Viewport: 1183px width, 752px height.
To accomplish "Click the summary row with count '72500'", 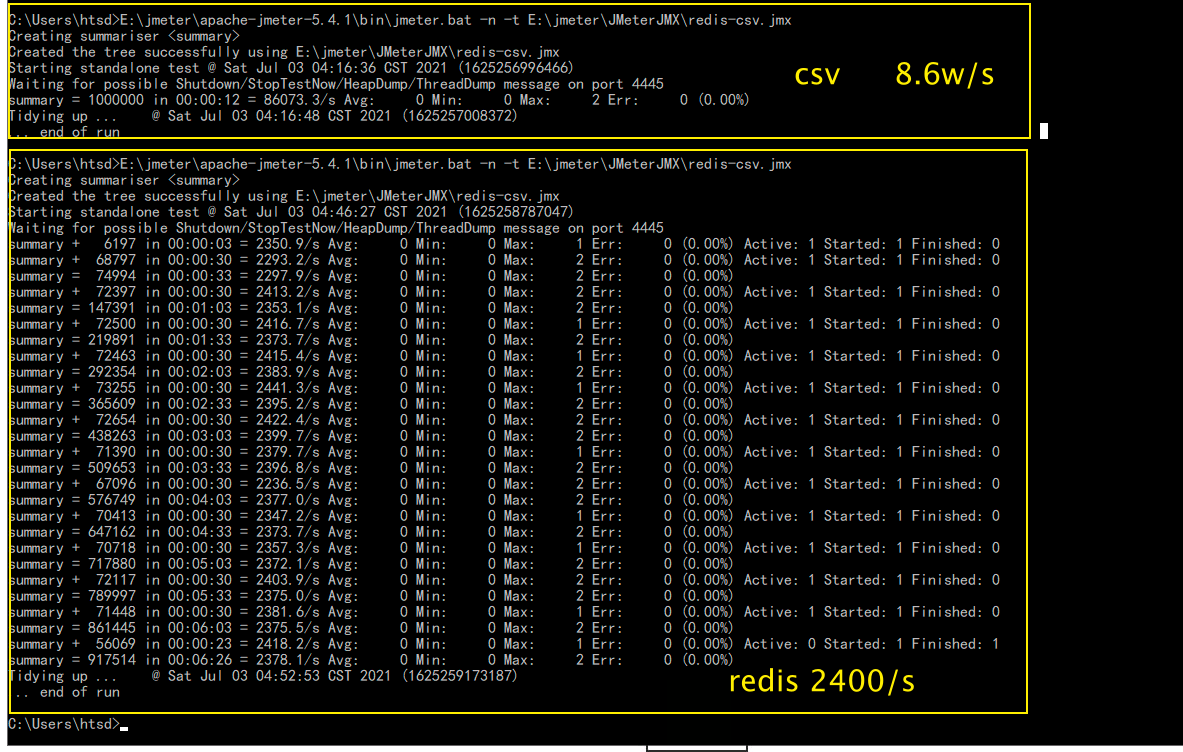I will click(505, 324).
